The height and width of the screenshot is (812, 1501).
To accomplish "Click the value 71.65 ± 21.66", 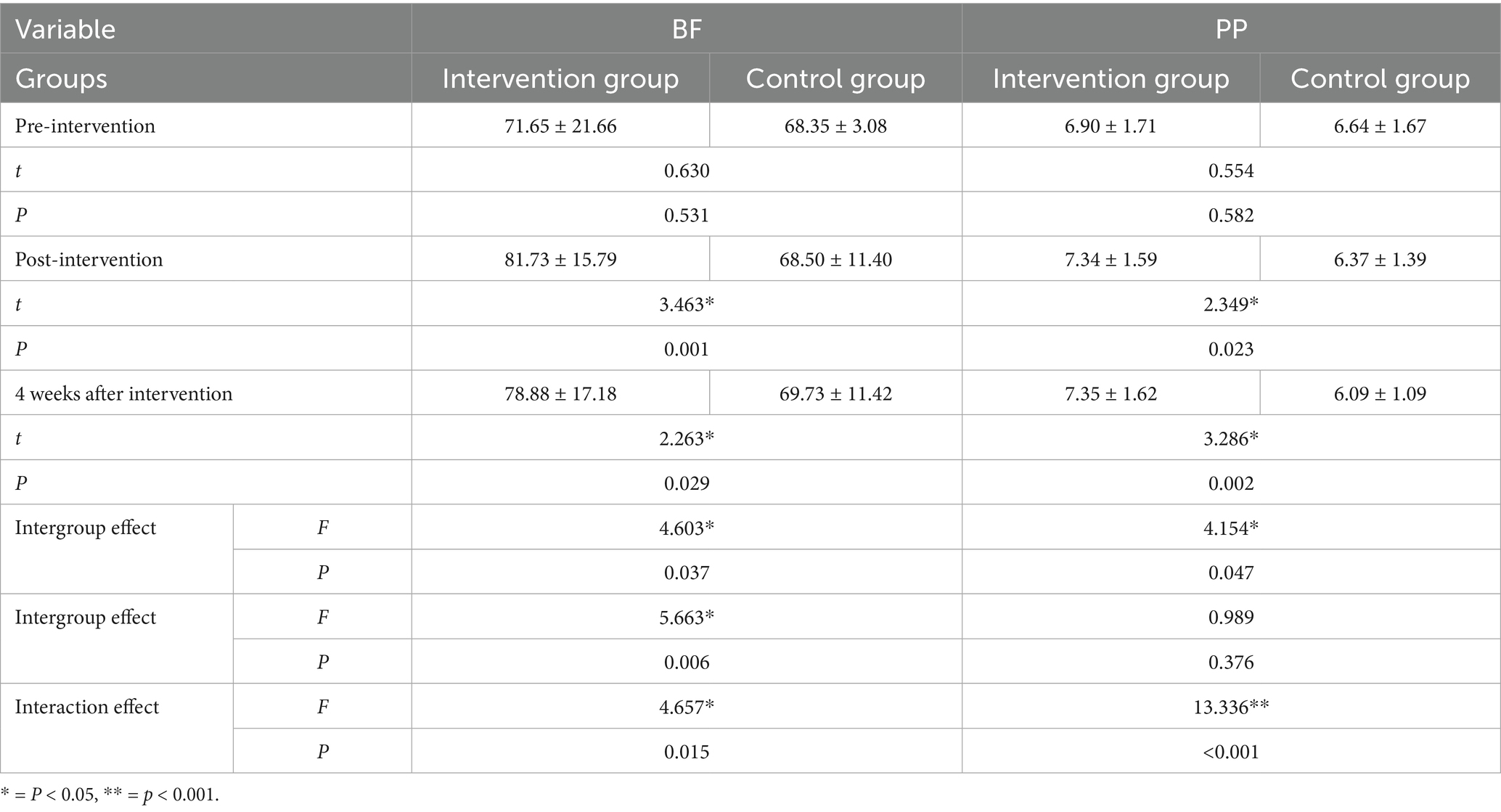I will [x=560, y=126].
